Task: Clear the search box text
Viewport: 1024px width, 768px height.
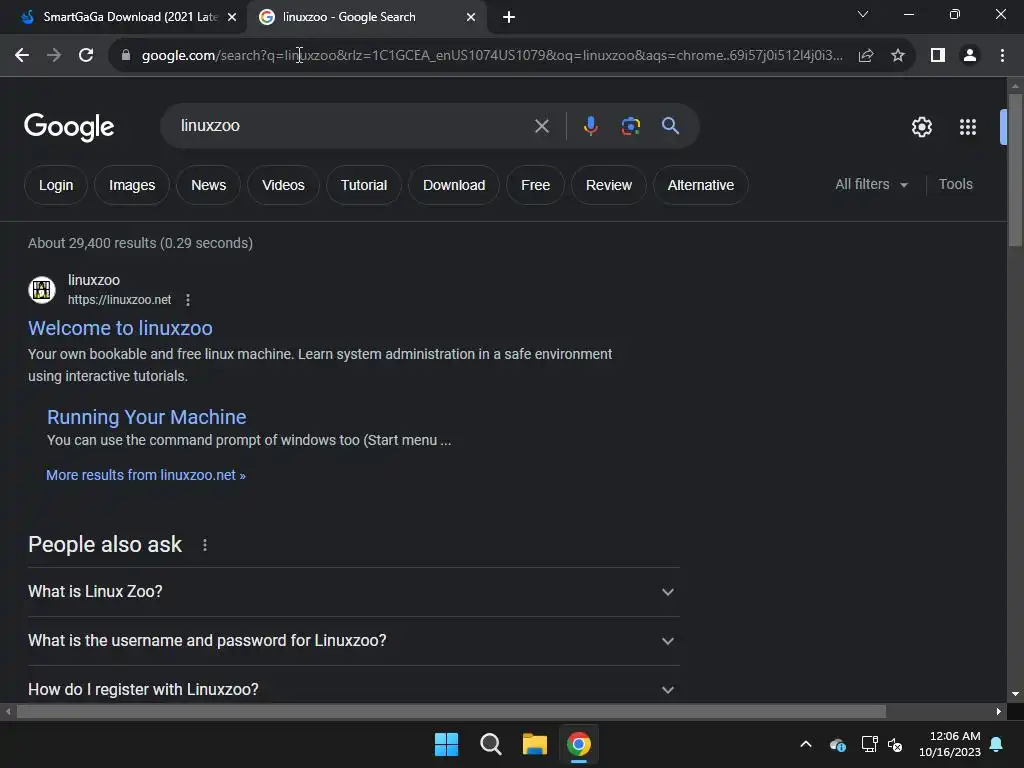Action: [x=541, y=126]
